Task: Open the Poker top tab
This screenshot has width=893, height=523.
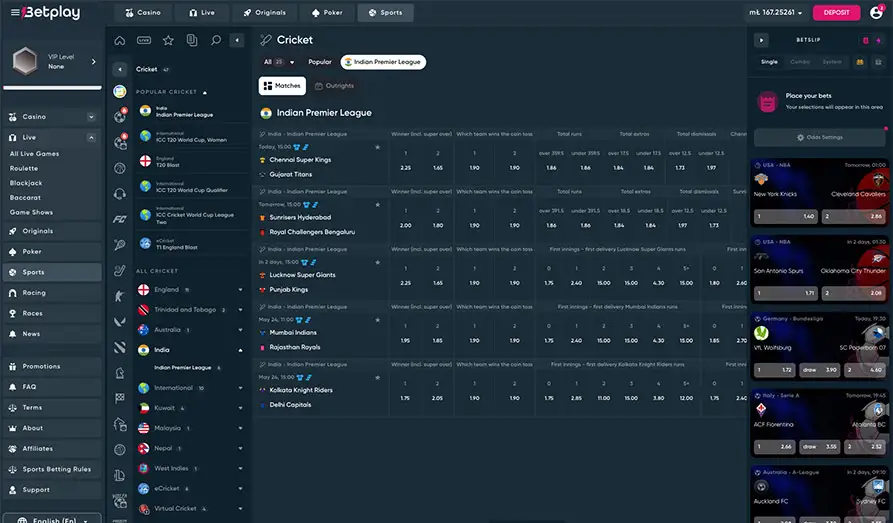Action: tap(327, 13)
